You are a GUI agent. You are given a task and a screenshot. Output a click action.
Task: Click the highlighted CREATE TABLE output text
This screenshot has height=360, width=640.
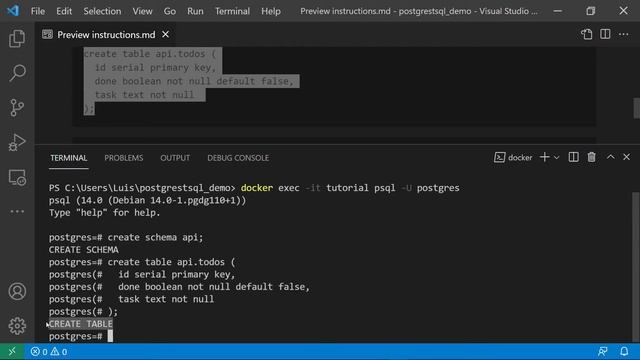tap(81, 324)
